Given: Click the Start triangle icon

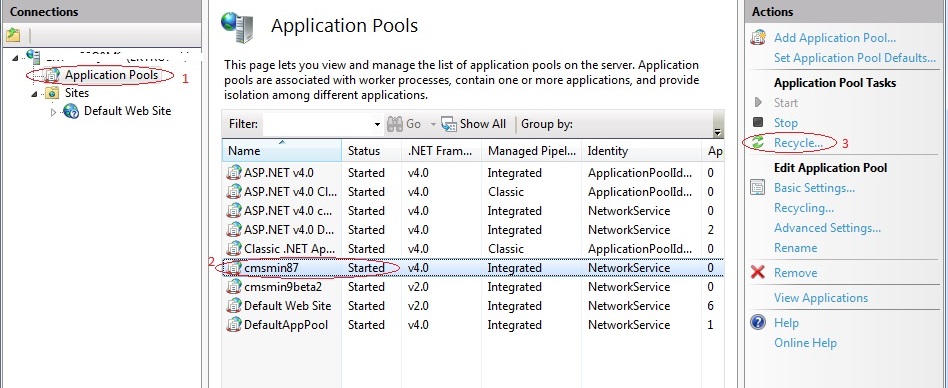Looking at the screenshot, I should [758, 103].
